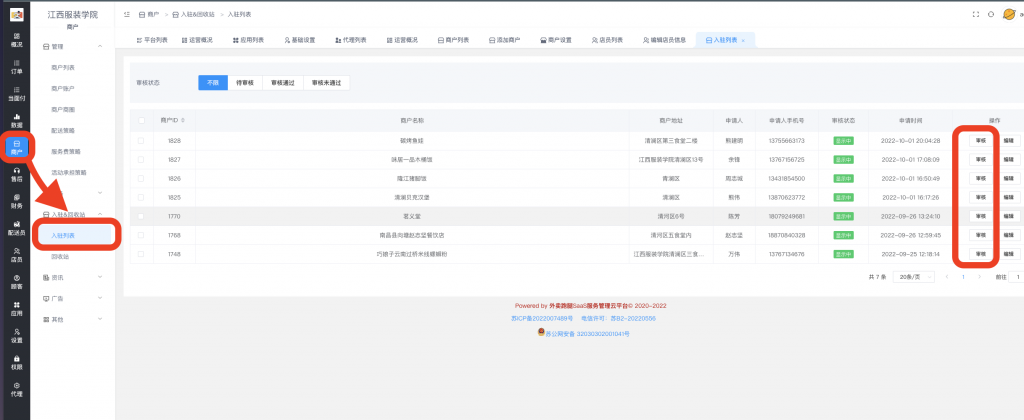Toggle fullscreen icon in top bar

click(x=976, y=15)
